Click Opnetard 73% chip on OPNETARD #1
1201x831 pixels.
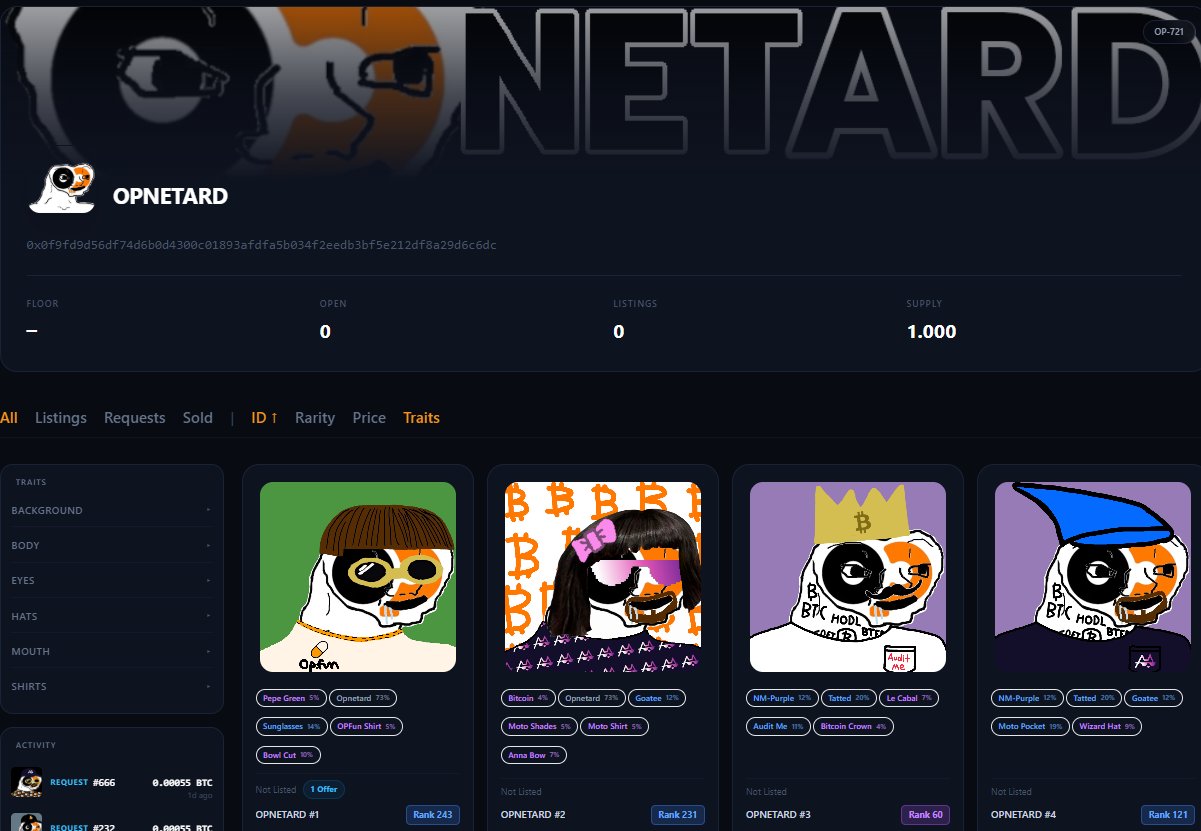[x=363, y=698]
